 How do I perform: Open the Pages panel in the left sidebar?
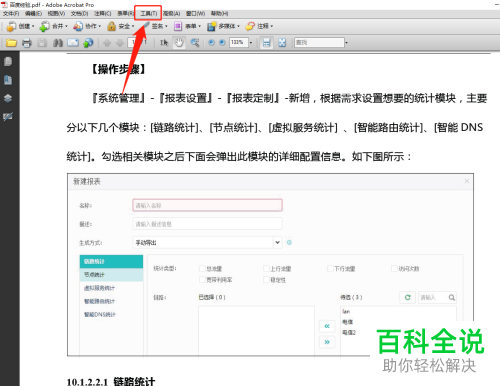tap(8, 62)
